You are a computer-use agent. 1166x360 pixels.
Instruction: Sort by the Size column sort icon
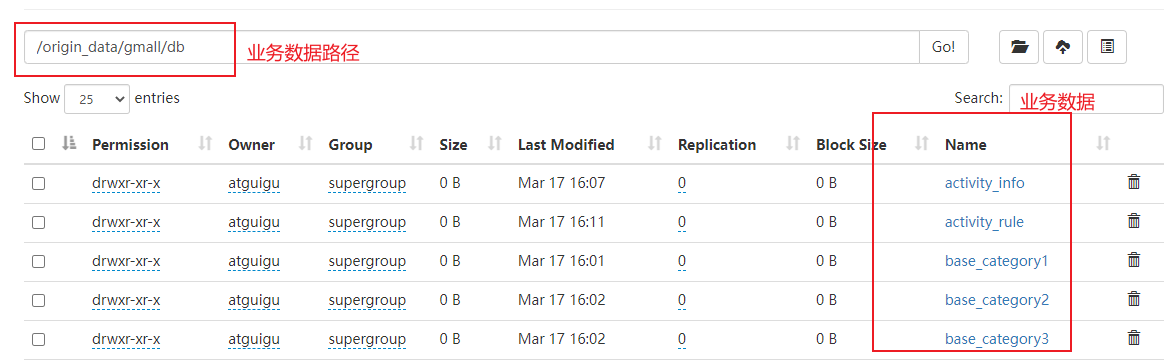(x=495, y=144)
